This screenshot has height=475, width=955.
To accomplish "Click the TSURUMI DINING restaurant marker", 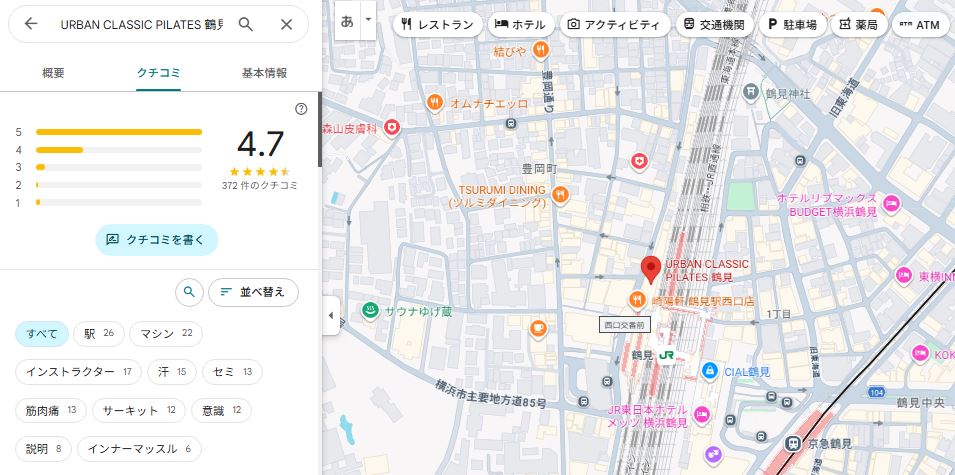I will point(560,194).
